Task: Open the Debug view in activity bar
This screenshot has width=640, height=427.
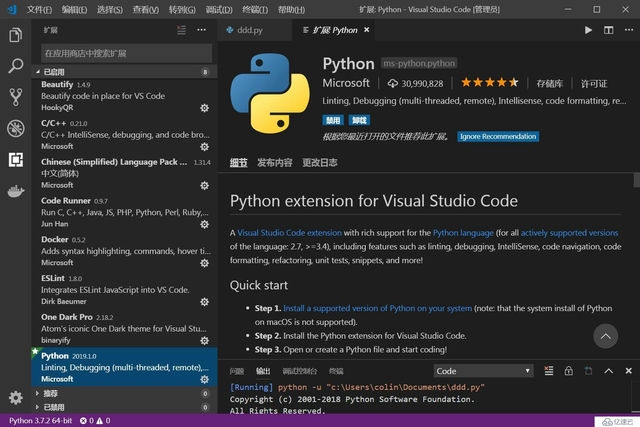Action: pos(16,129)
